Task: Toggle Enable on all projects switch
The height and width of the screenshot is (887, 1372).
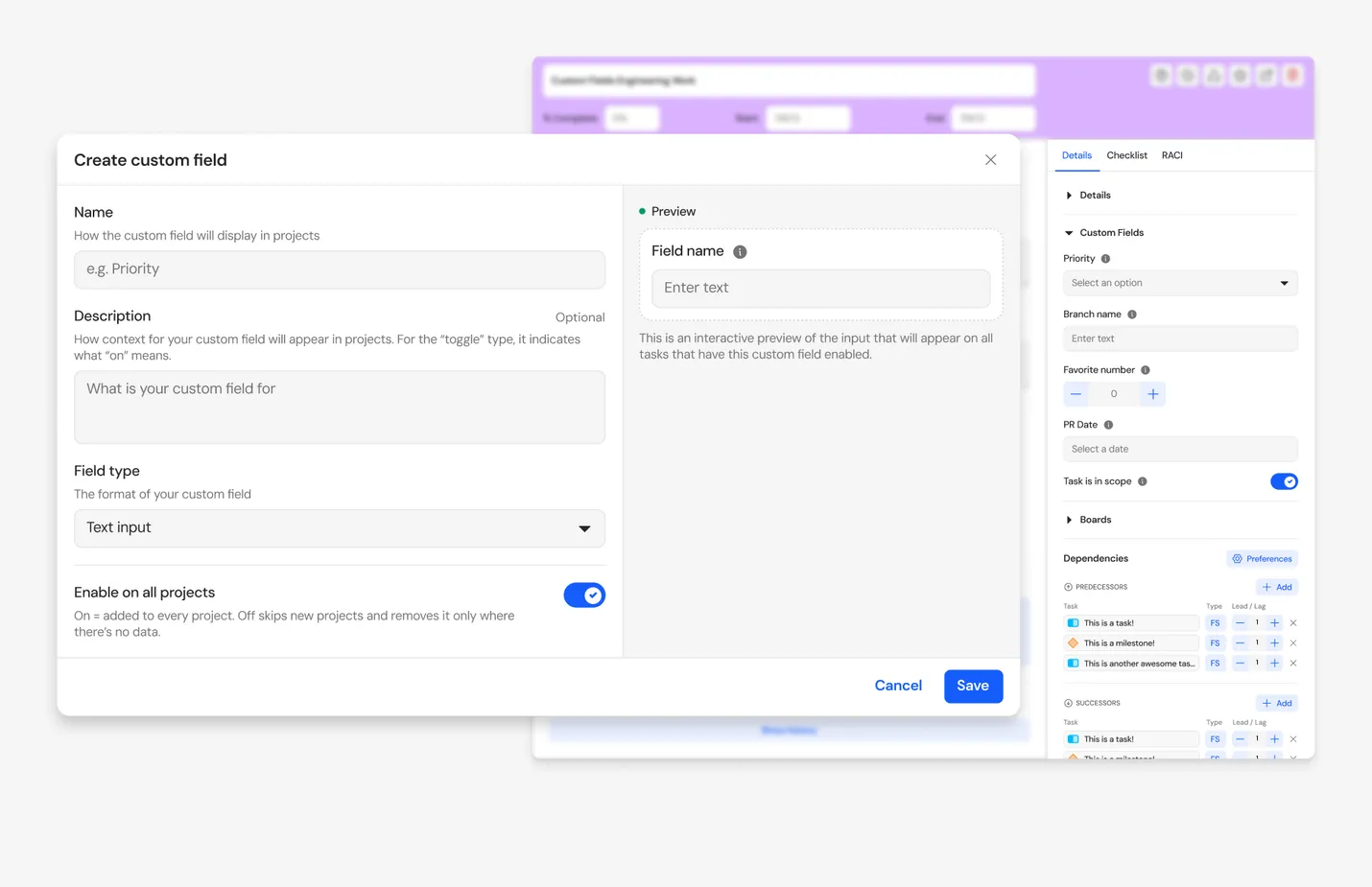Action: [x=584, y=595]
